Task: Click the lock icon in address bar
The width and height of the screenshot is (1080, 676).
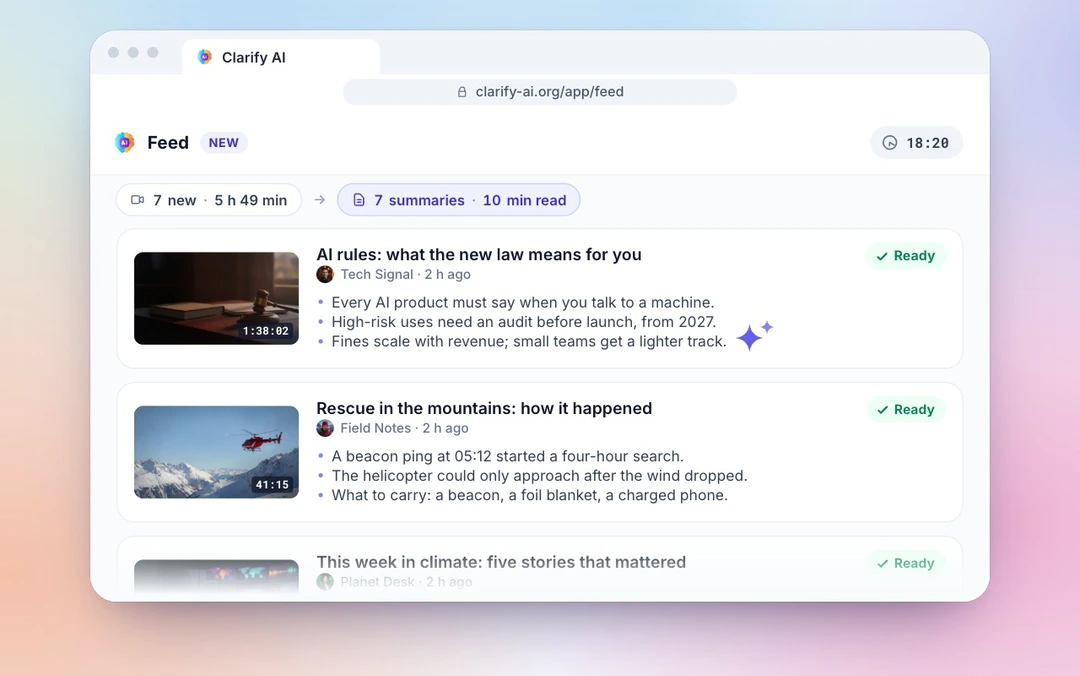Action: click(462, 92)
